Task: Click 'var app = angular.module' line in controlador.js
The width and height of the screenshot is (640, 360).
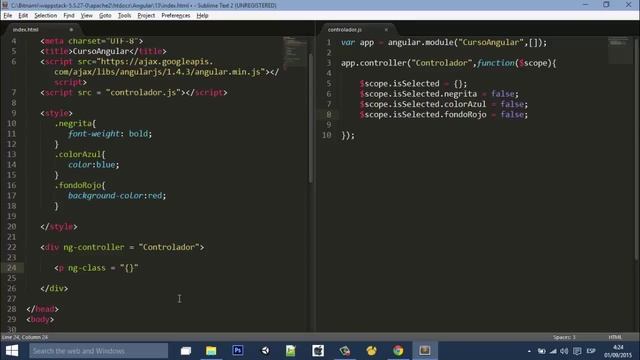Action: pyautogui.click(x=444, y=42)
